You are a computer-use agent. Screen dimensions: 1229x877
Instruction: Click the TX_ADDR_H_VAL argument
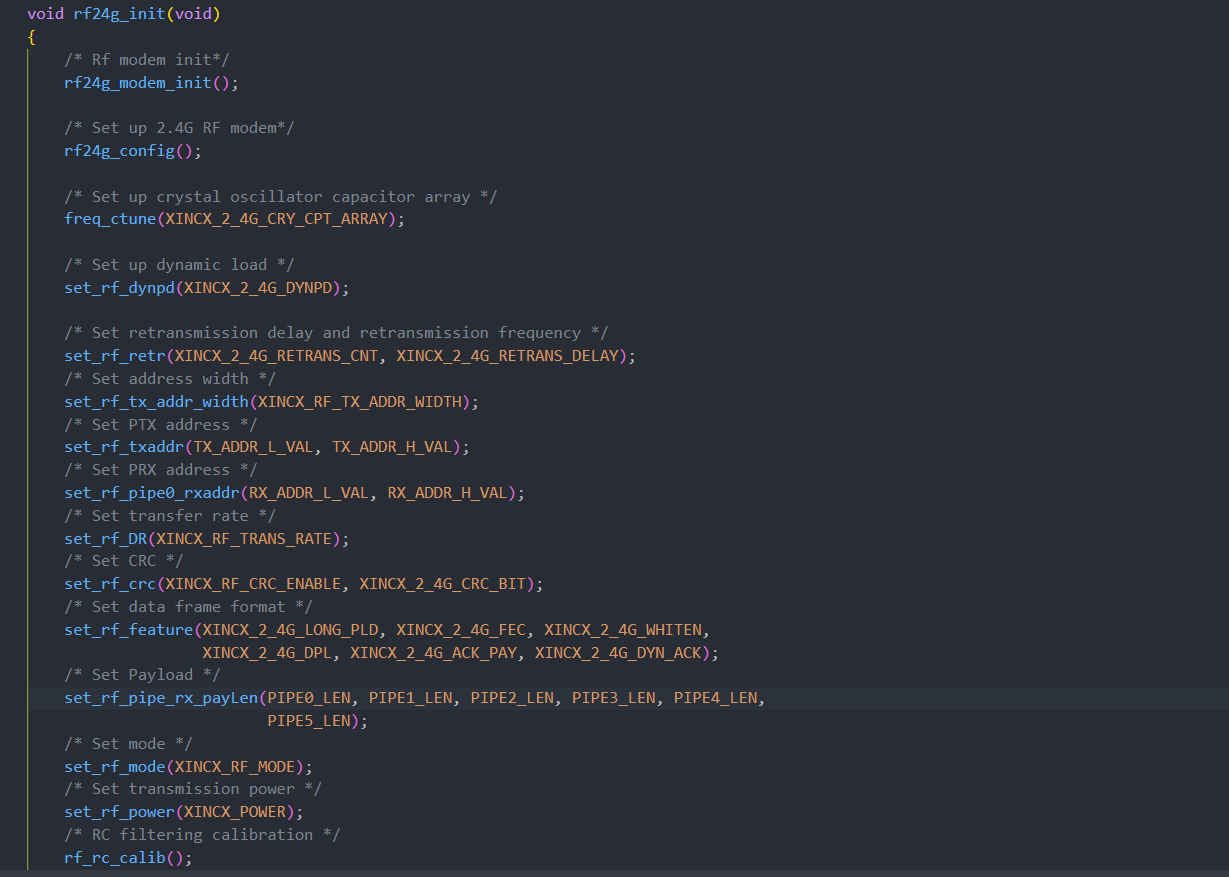pyautogui.click(x=392, y=447)
